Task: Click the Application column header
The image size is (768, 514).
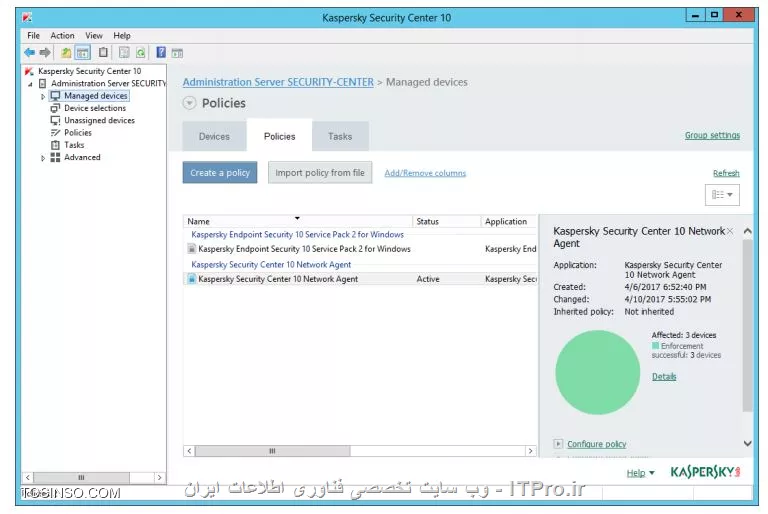Action: 509,221
